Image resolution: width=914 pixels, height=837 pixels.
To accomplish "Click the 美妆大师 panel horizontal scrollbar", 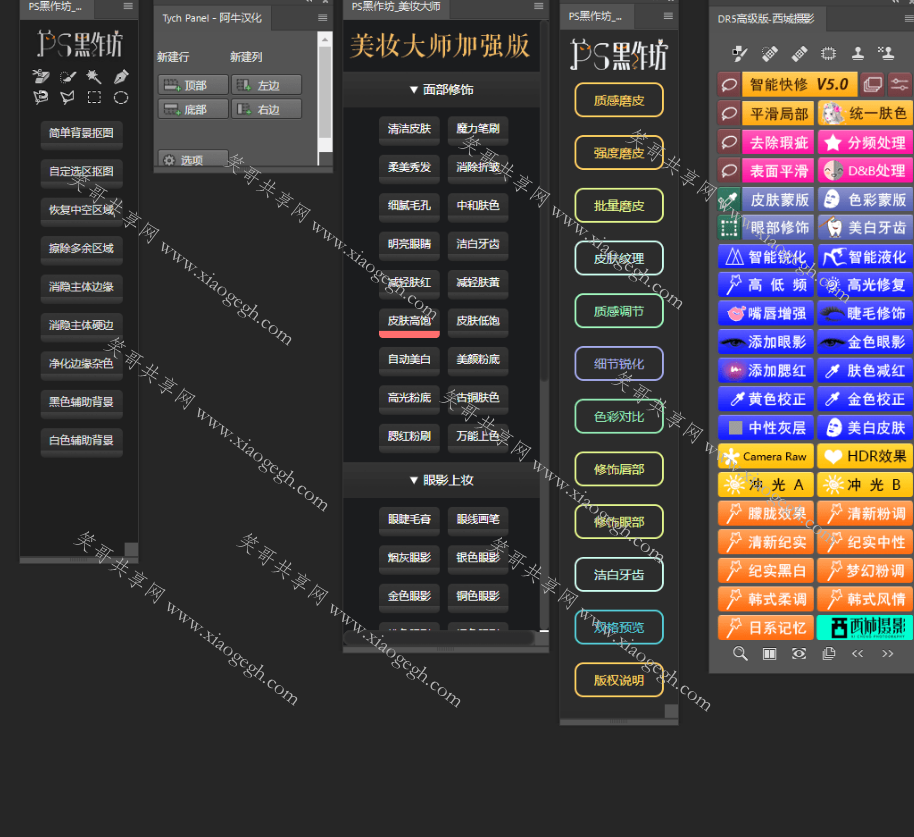I will coord(438,638).
